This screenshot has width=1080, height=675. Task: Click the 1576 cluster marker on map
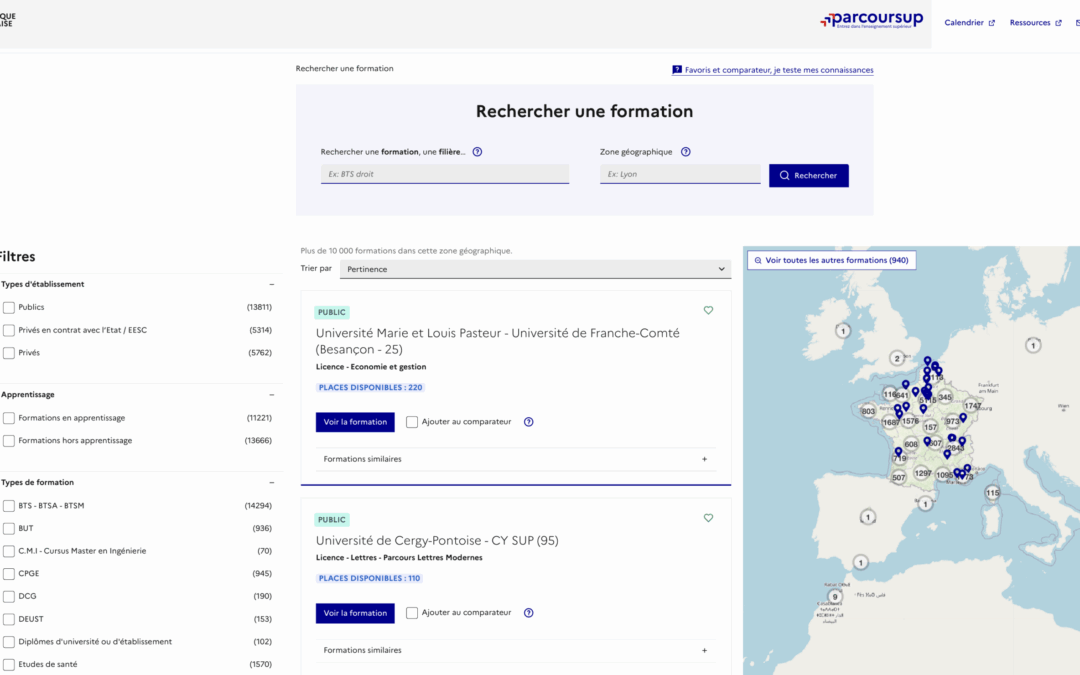point(910,421)
